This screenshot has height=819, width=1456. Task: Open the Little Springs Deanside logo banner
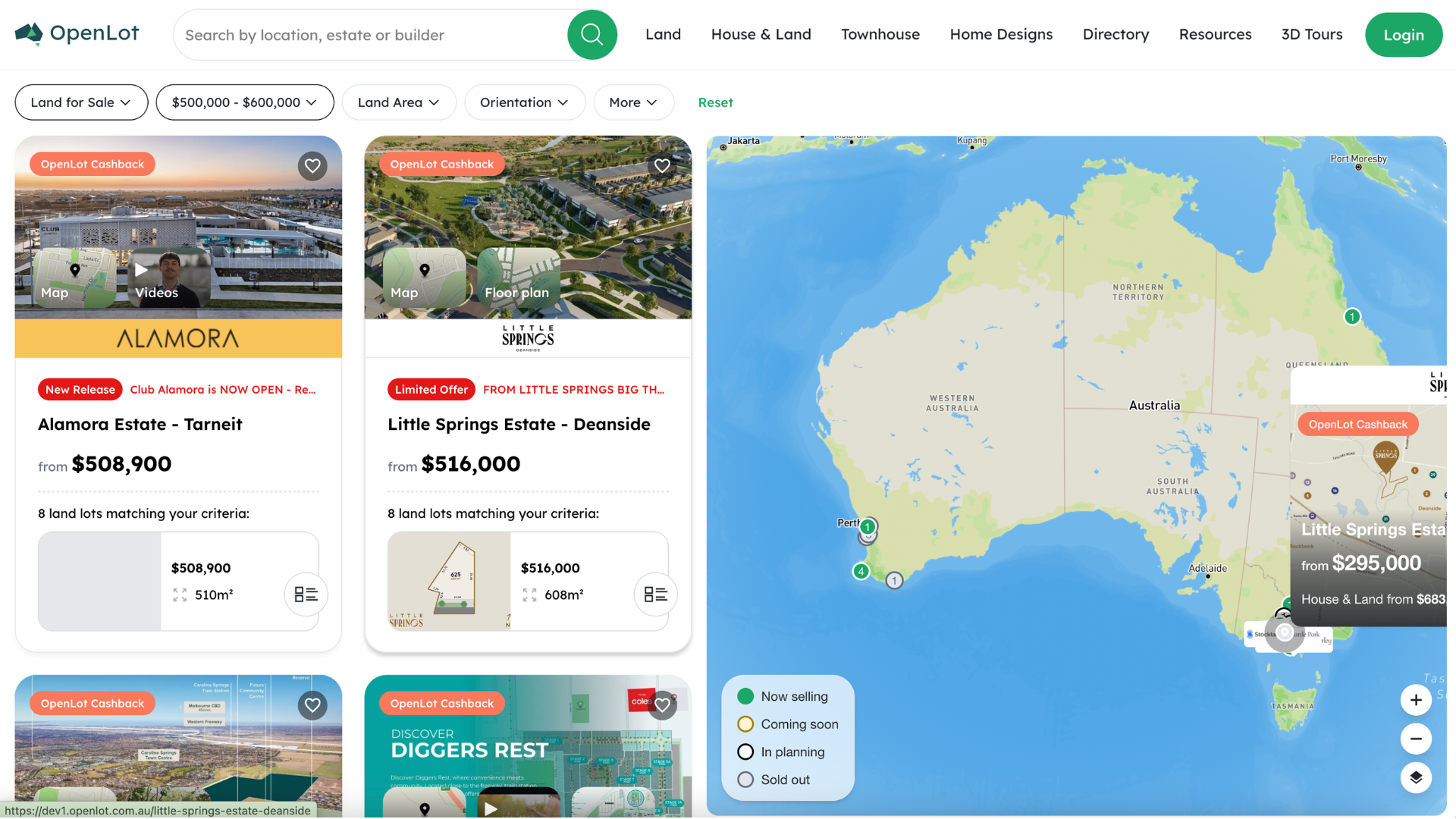(x=528, y=338)
